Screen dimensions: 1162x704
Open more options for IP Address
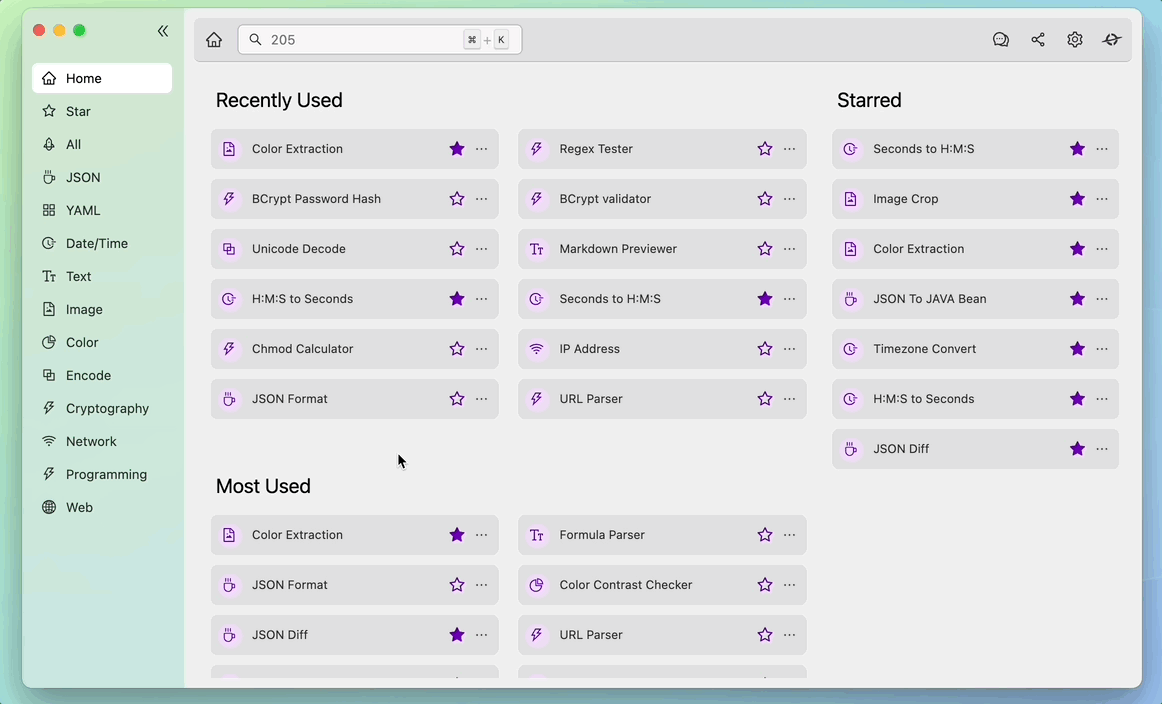[x=790, y=349]
